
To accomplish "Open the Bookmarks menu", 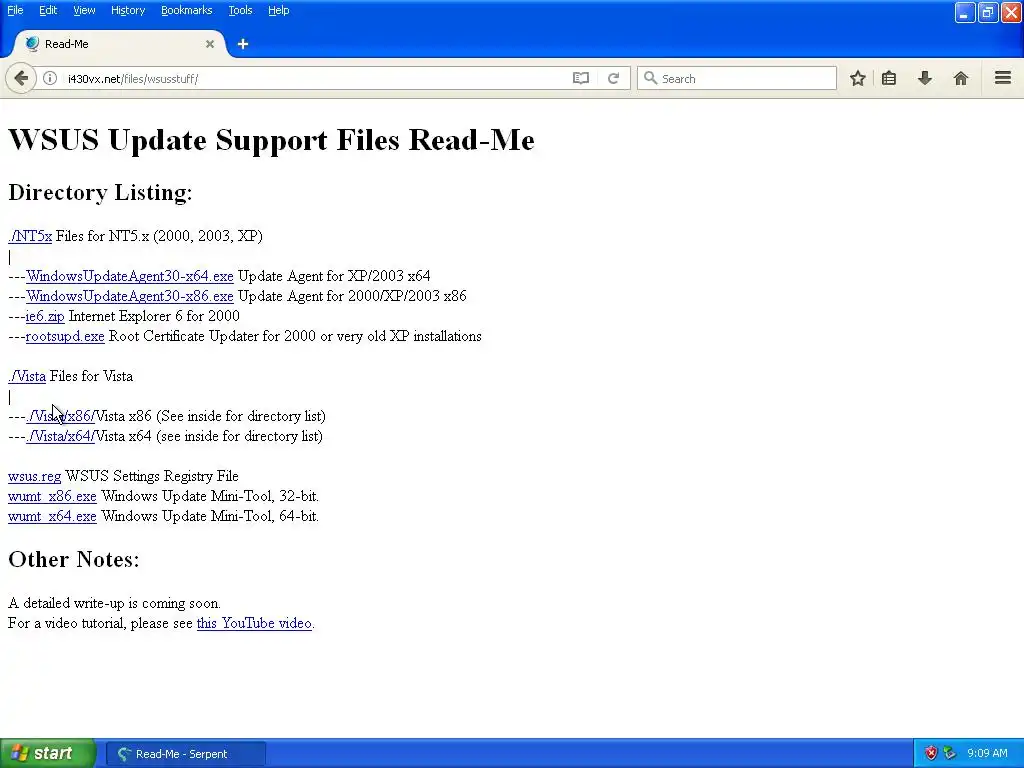I will tap(187, 10).
